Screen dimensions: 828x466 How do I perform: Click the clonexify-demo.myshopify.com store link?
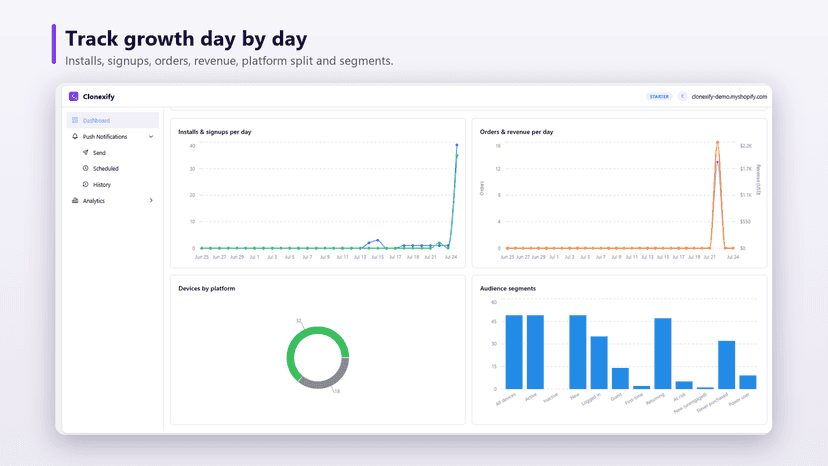pos(729,97)
